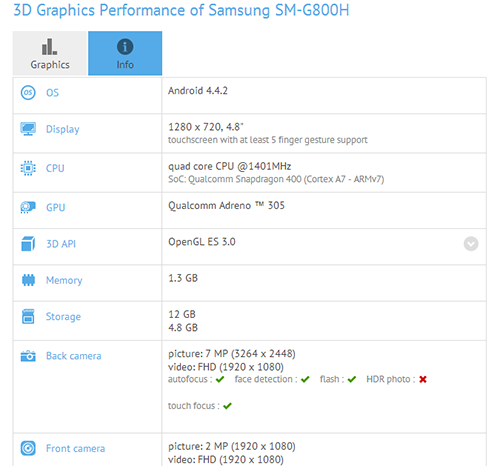Click the Back camera icon
Viewport: 500px width, 466px height.
coord(28,356)
